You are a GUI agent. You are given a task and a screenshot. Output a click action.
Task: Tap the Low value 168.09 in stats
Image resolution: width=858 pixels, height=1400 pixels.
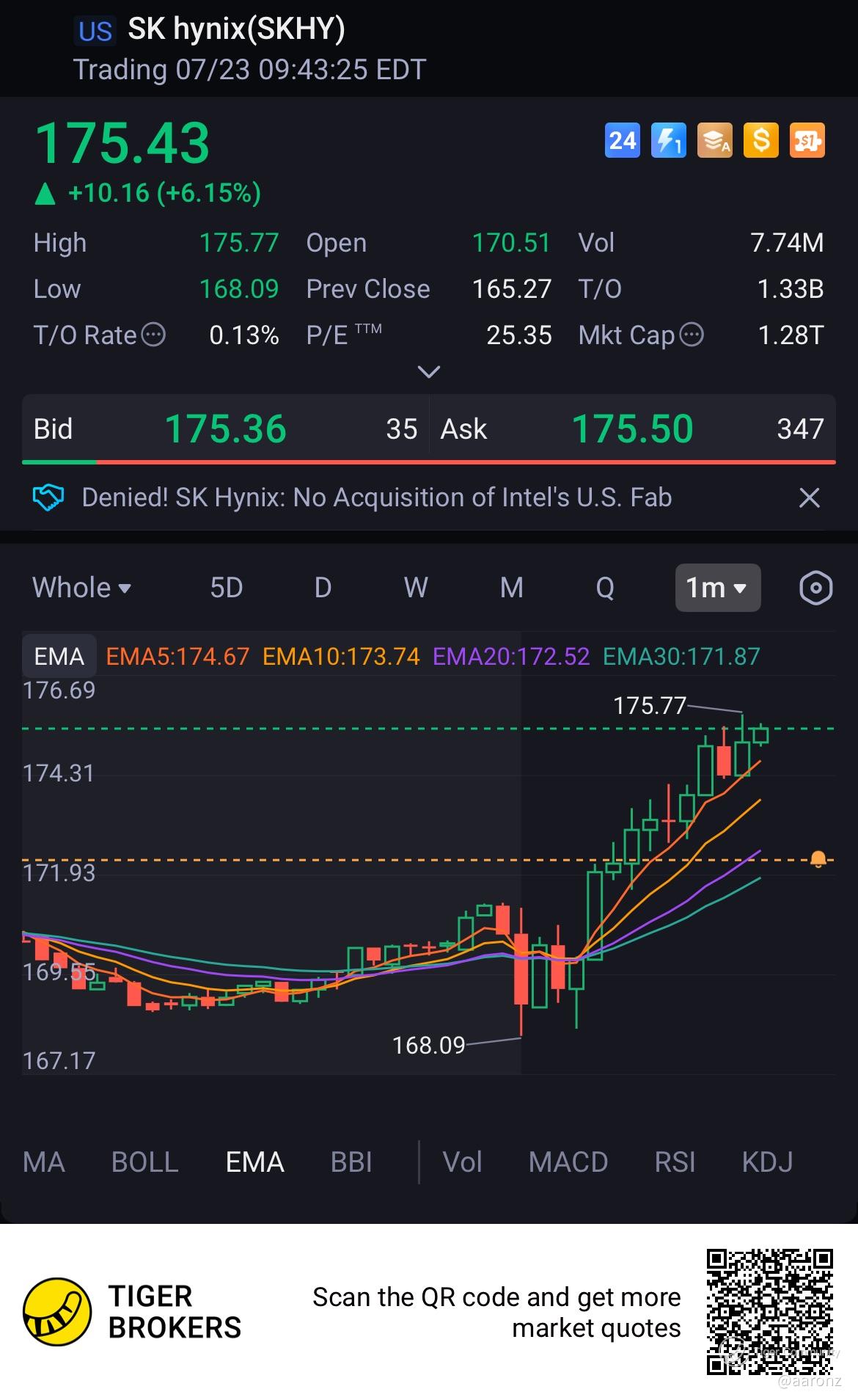pos(239,289)
